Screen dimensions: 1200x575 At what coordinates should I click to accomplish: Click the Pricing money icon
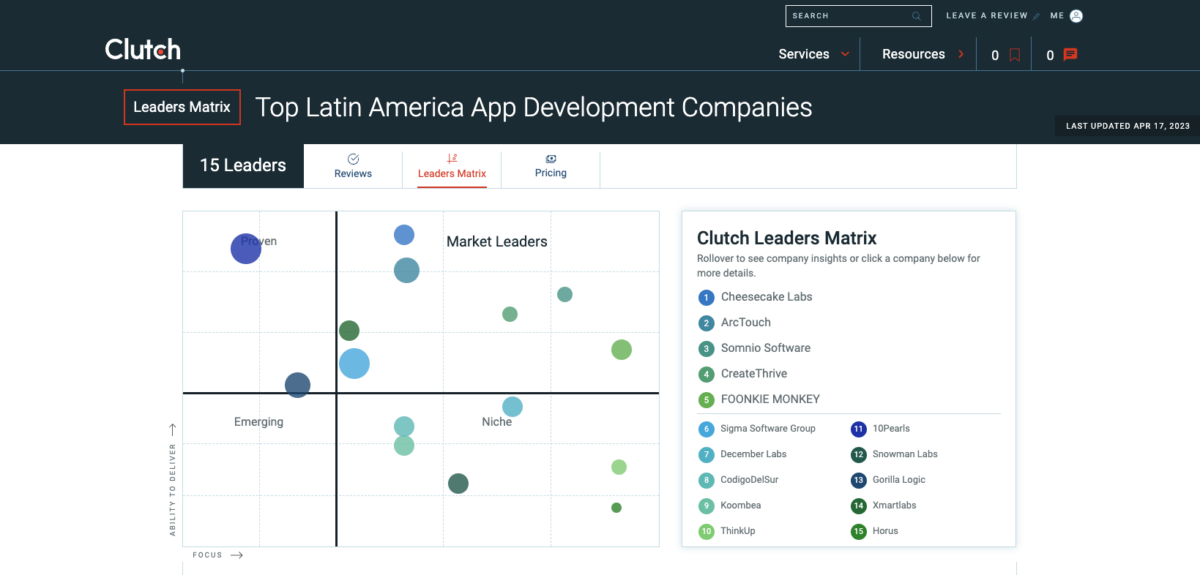pos(551,158)
